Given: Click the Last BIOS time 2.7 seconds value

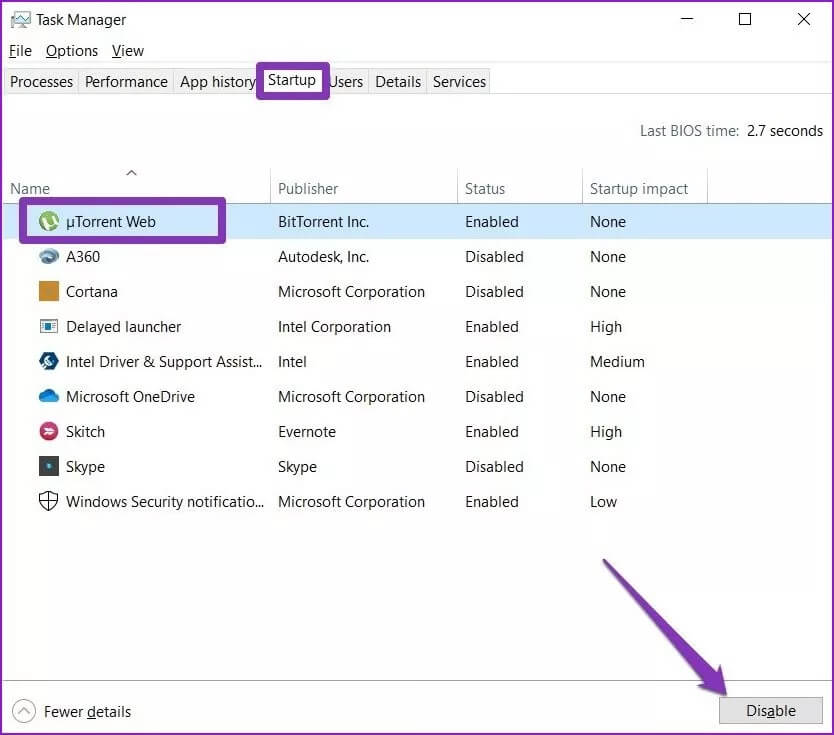Looking at the screenshot, I should [785, 131].
